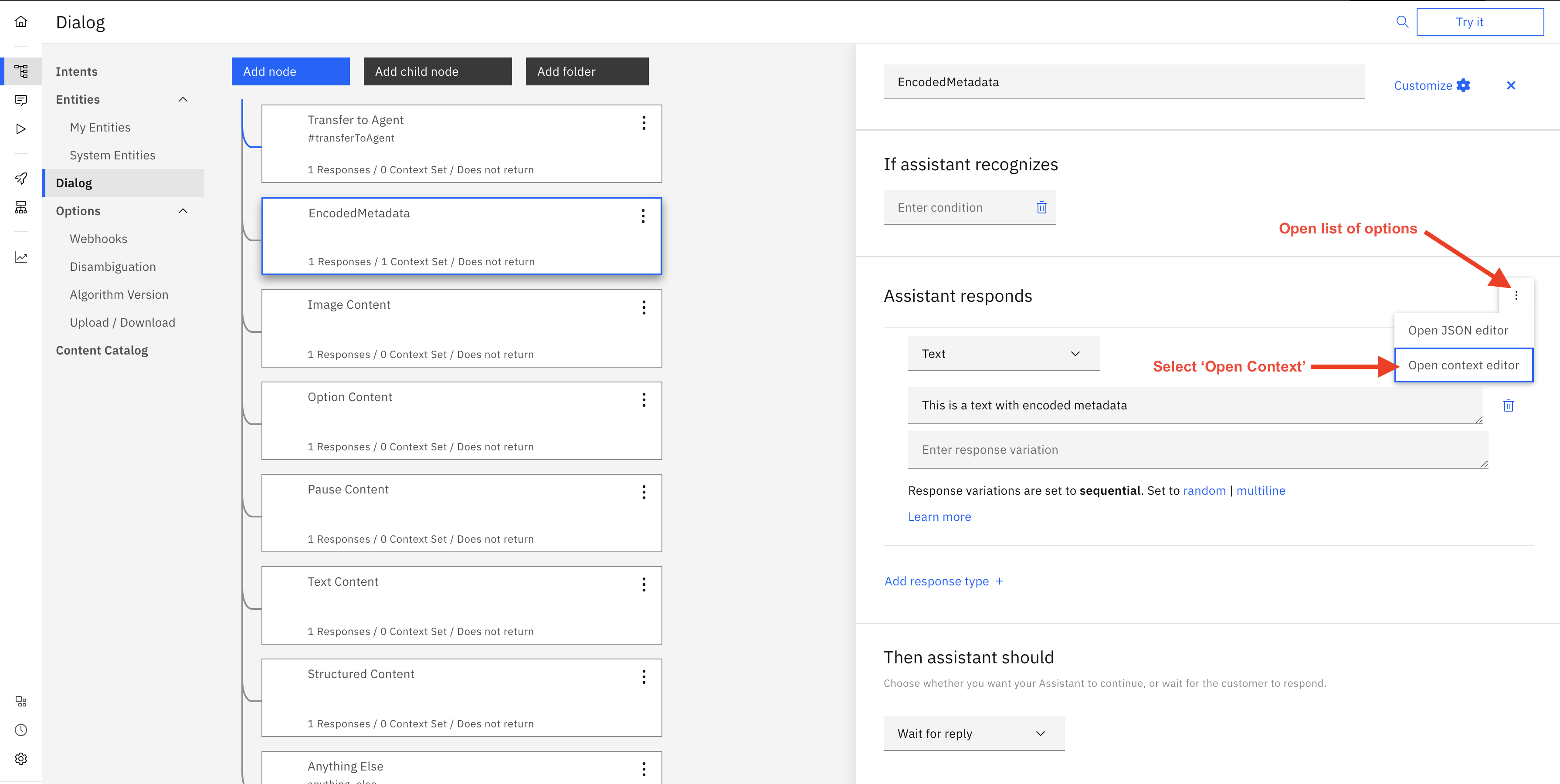Open three-dot menu on Option Content node
The image size is (1560, 784).
point(644,399)
